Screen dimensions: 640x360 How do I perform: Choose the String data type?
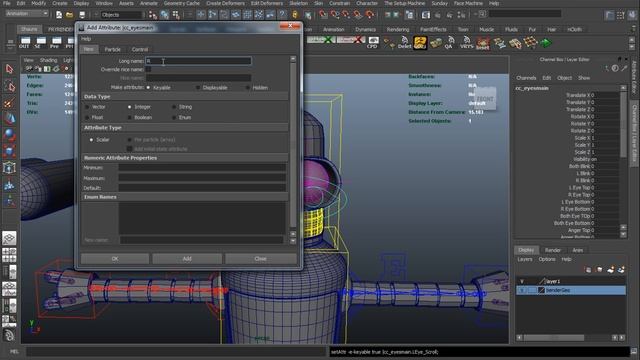coord(174,107)
